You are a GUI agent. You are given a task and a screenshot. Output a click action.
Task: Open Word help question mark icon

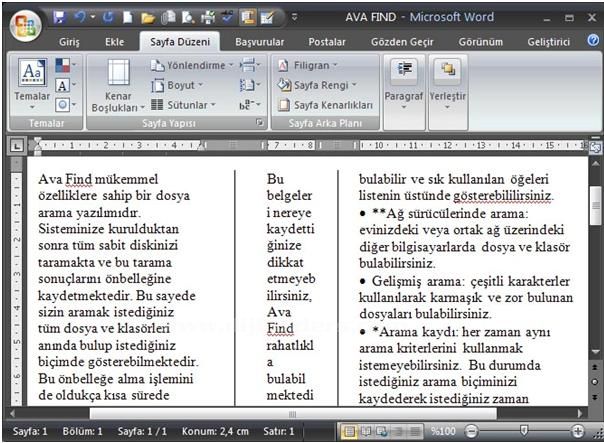click(593, 40)
